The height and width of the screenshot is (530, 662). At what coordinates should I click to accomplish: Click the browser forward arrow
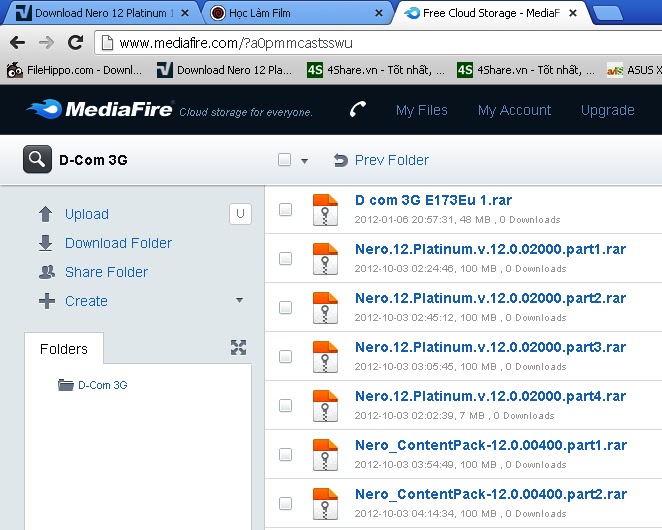pyautogui.click(x=46, y=42)
